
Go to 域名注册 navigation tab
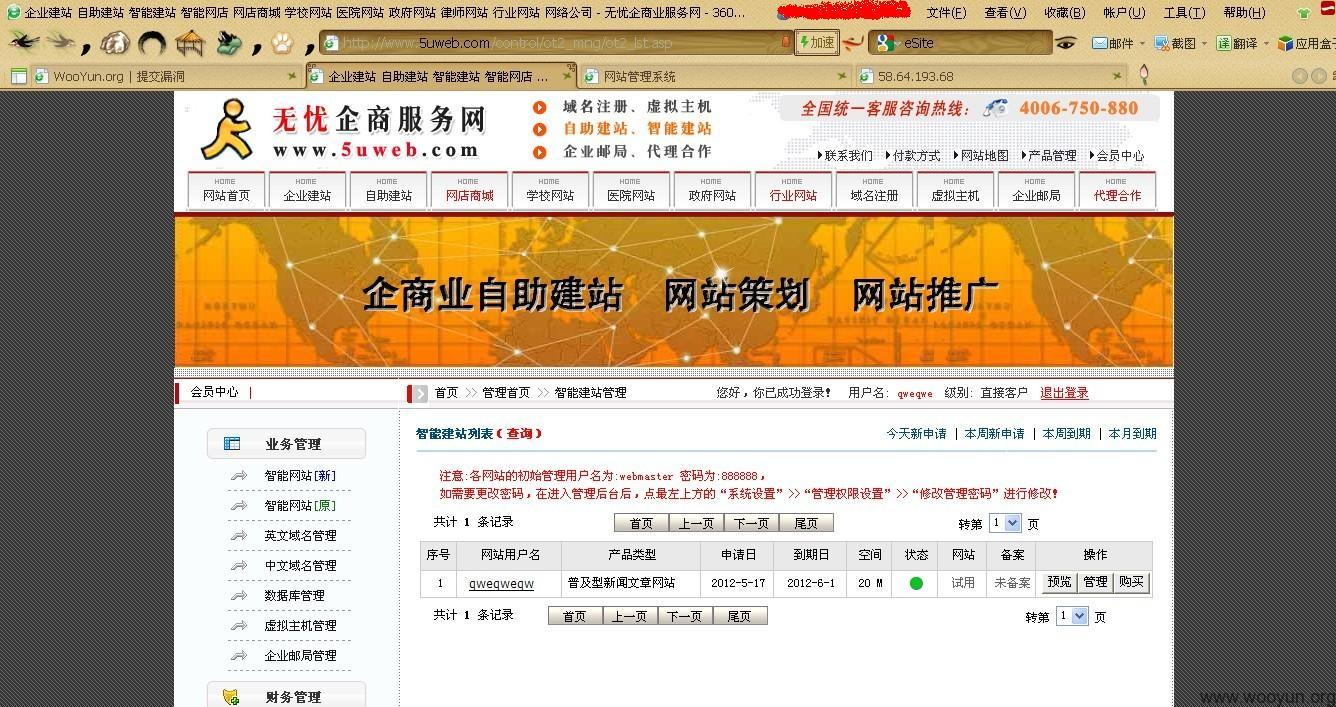tap(874, 189)
